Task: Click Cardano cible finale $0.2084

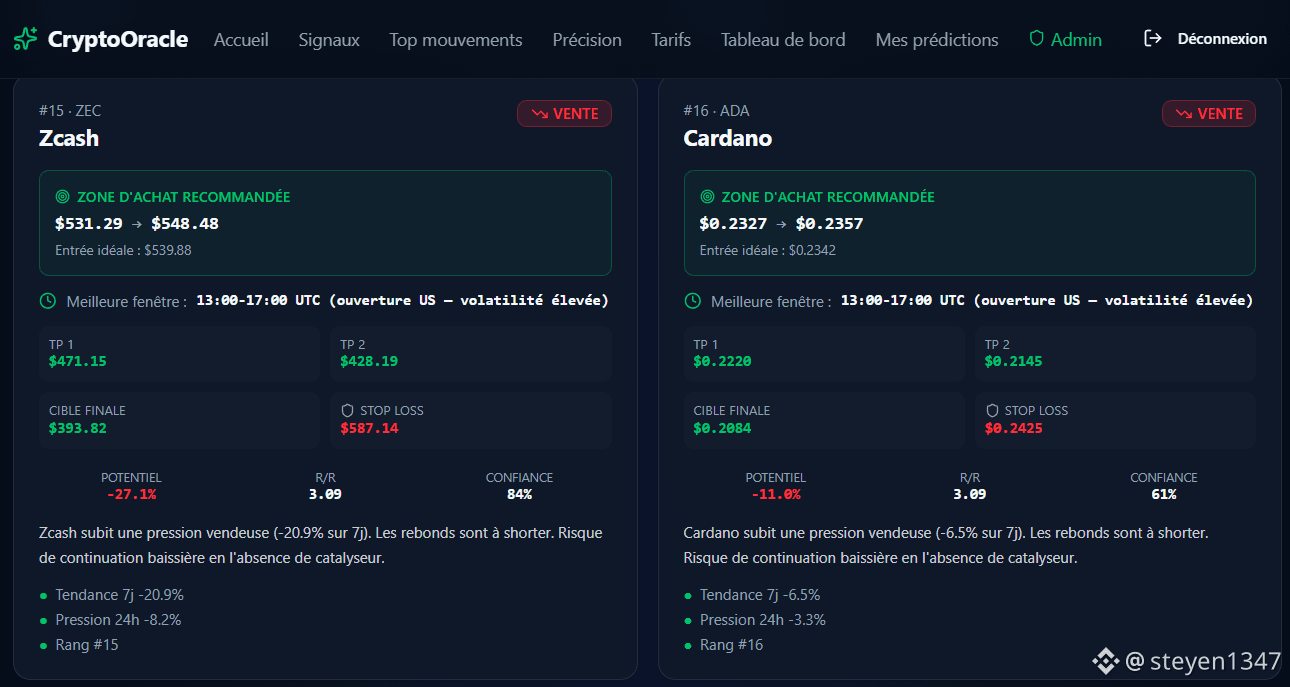Action: (x=722, y=428)
